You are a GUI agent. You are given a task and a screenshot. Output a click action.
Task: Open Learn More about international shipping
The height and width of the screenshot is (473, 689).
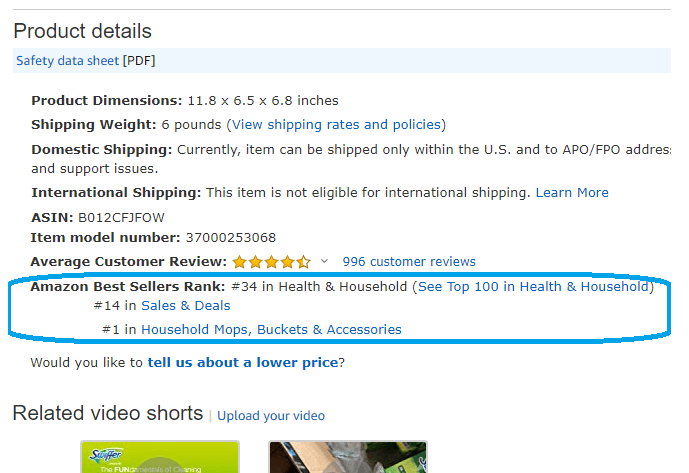coord(572,193)
